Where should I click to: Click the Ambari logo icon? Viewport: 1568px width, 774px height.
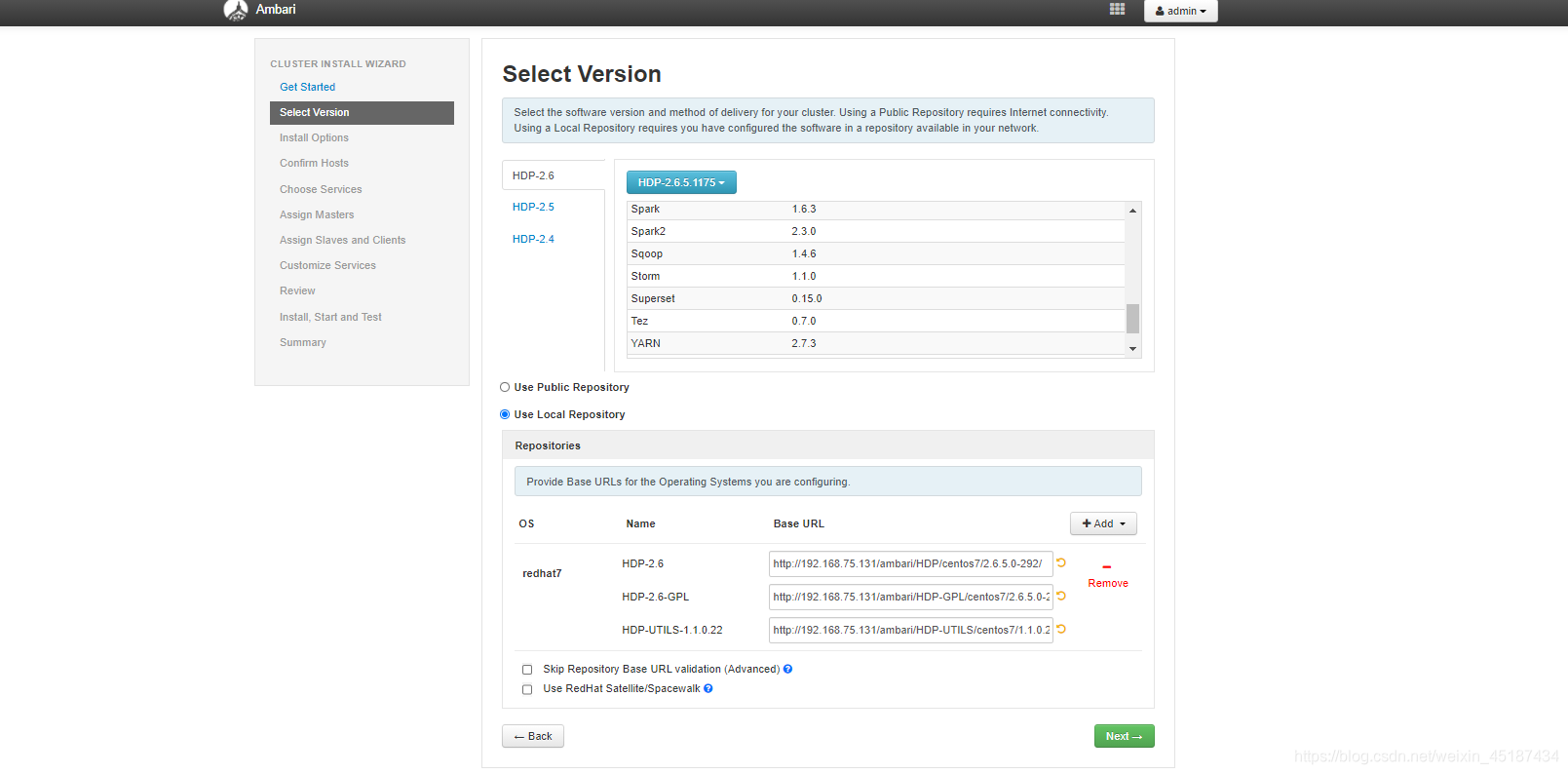point(235,10)
